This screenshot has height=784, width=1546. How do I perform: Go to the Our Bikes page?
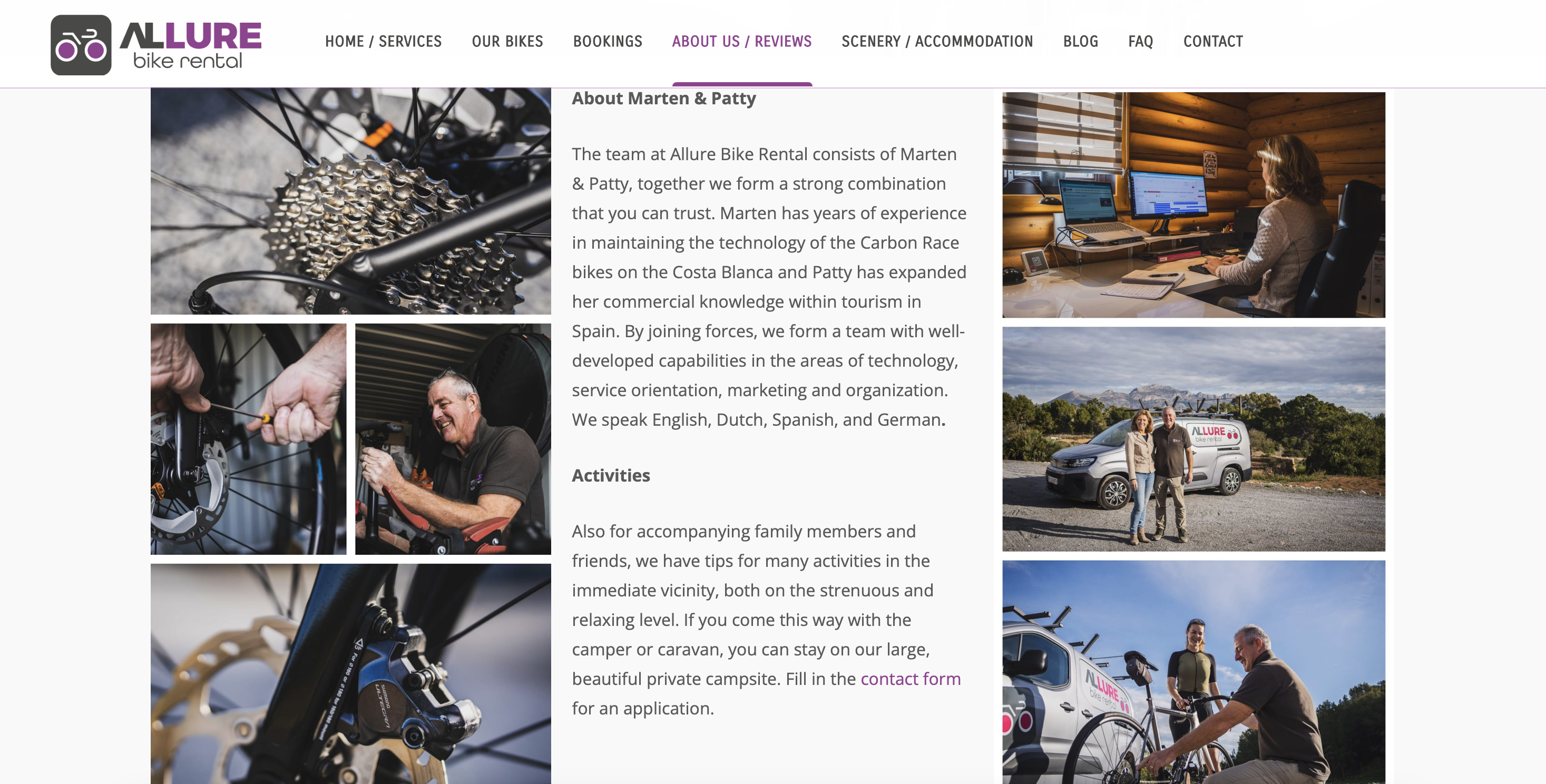tap(507, 42)
